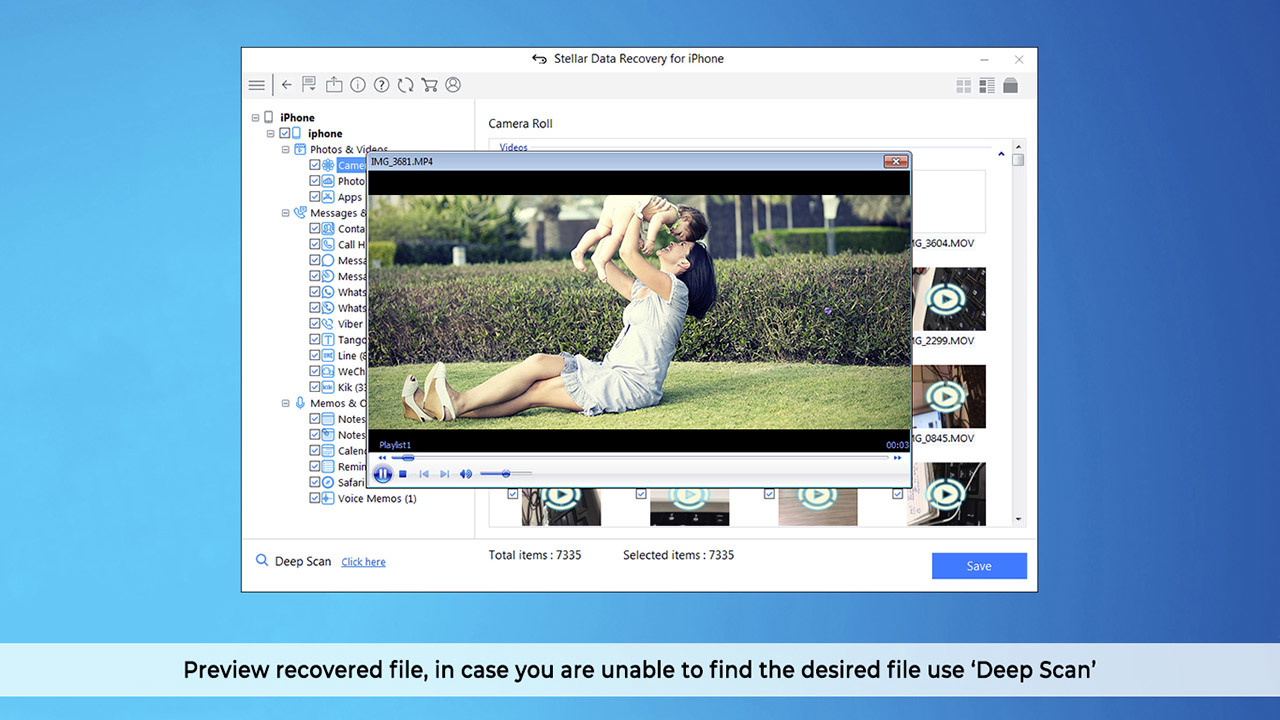Click the blue Save button
The image size is (1280, 720).
(x=978, y=566)
